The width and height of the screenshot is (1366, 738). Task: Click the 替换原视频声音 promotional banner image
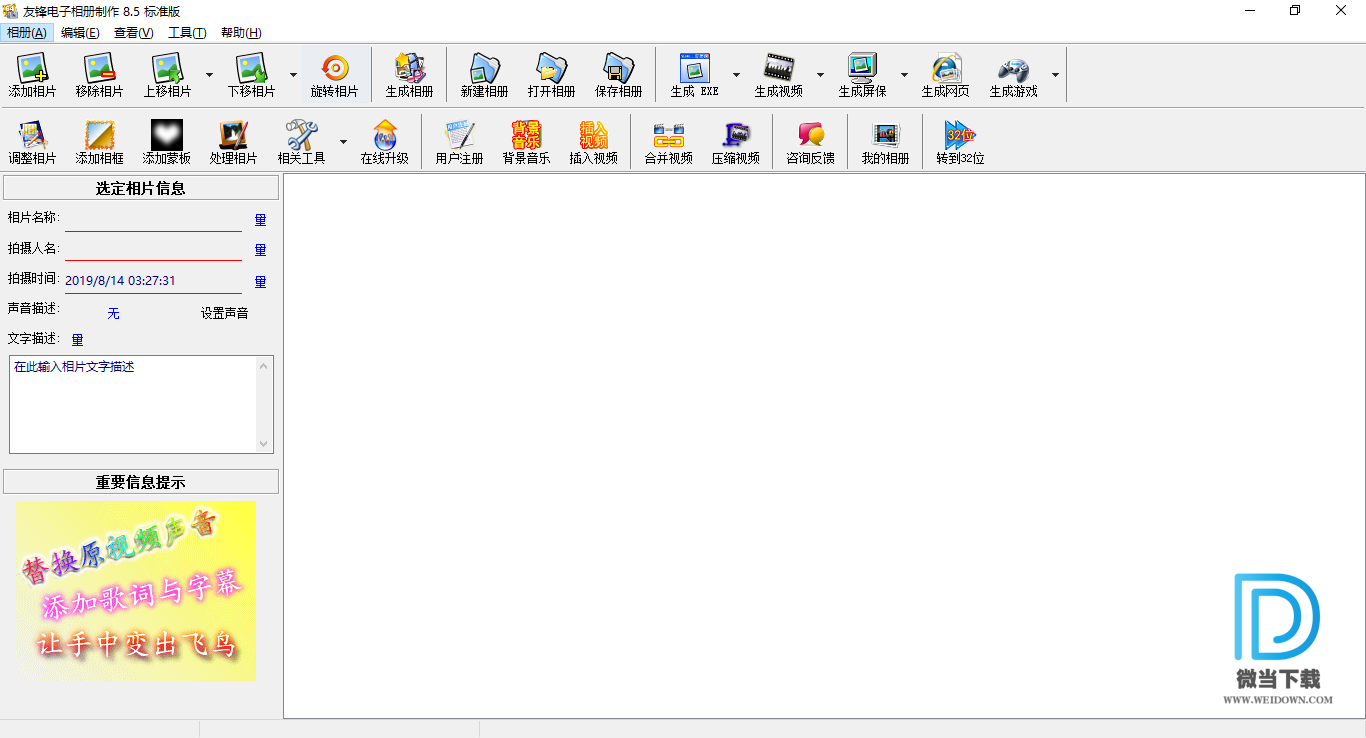(135, 591)
